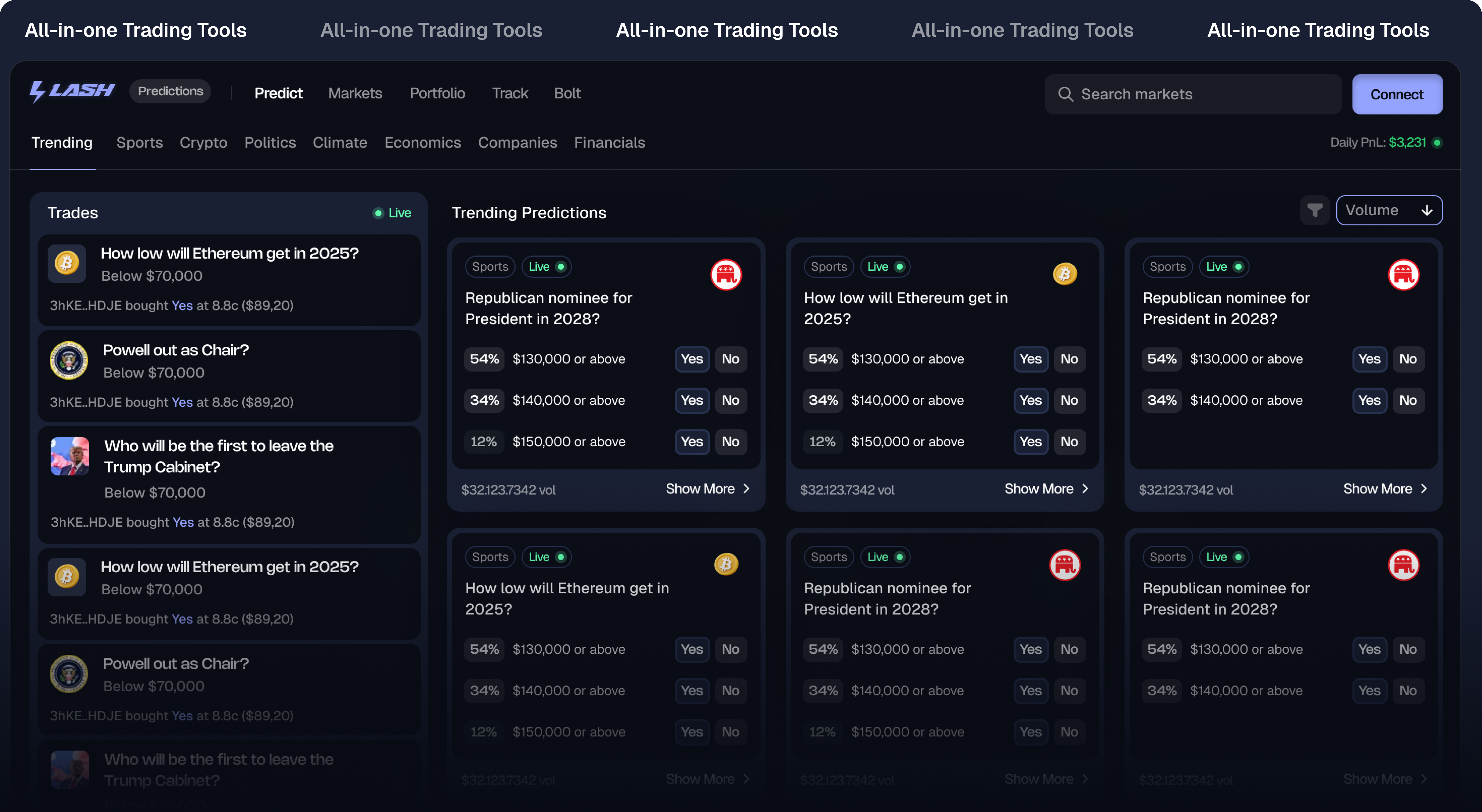Open the Predictions pill next to logo
The height and width of the screenshot is (812, 1482).
(170, 90)
